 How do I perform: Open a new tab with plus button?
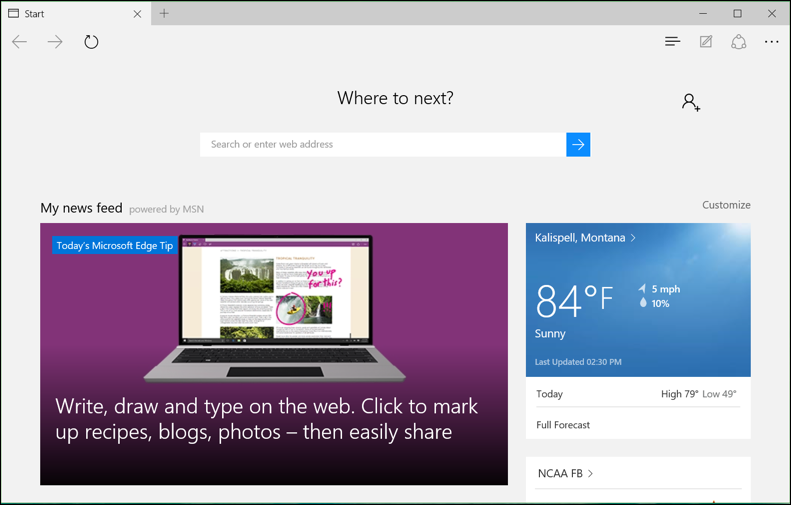point(164,14)
